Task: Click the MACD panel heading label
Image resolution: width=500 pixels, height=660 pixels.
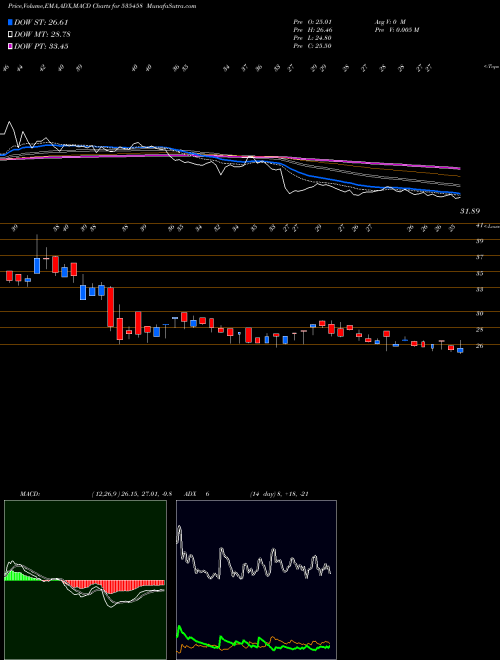Action: [30, 494]
